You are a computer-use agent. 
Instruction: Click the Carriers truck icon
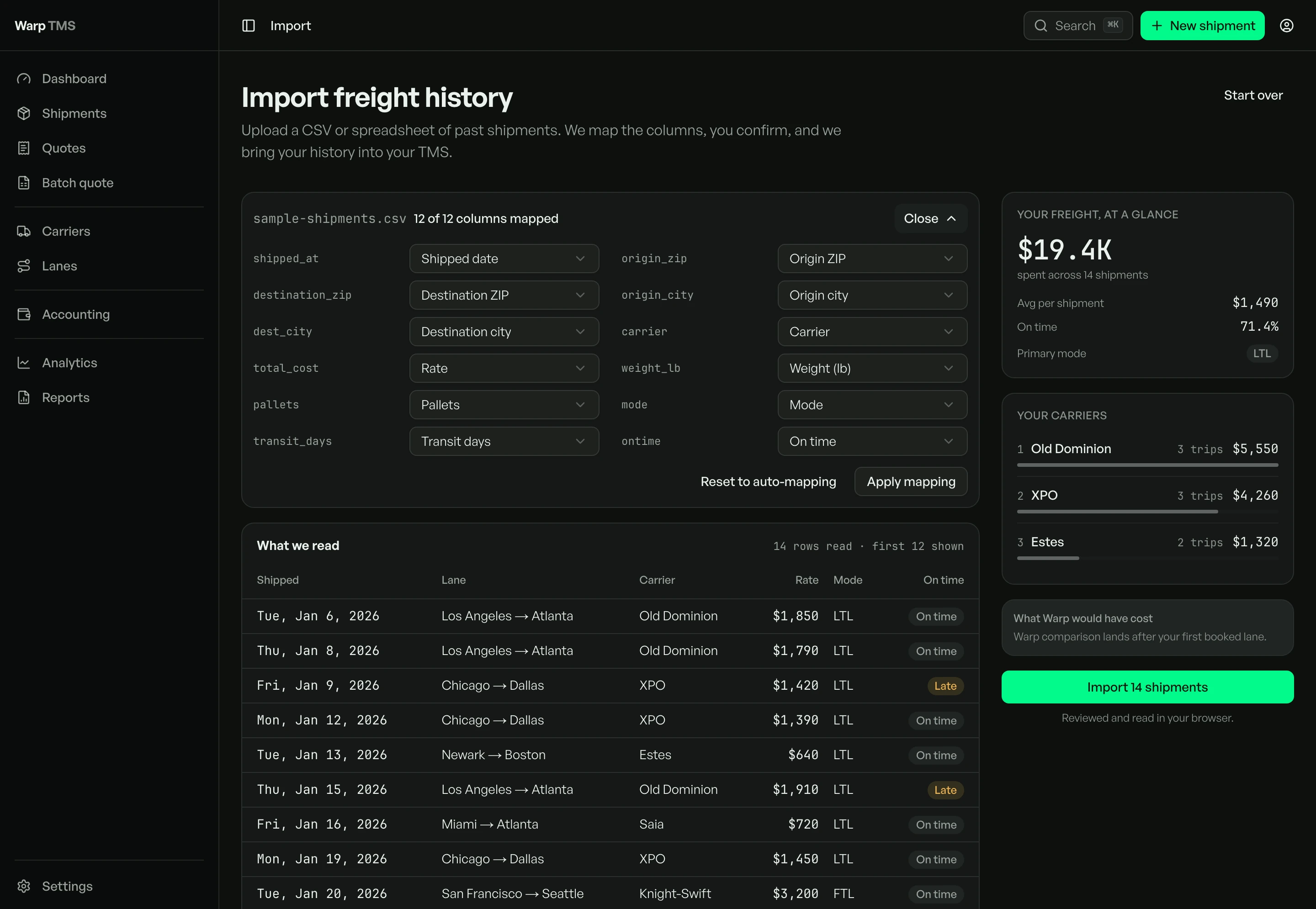click(23, 231)
